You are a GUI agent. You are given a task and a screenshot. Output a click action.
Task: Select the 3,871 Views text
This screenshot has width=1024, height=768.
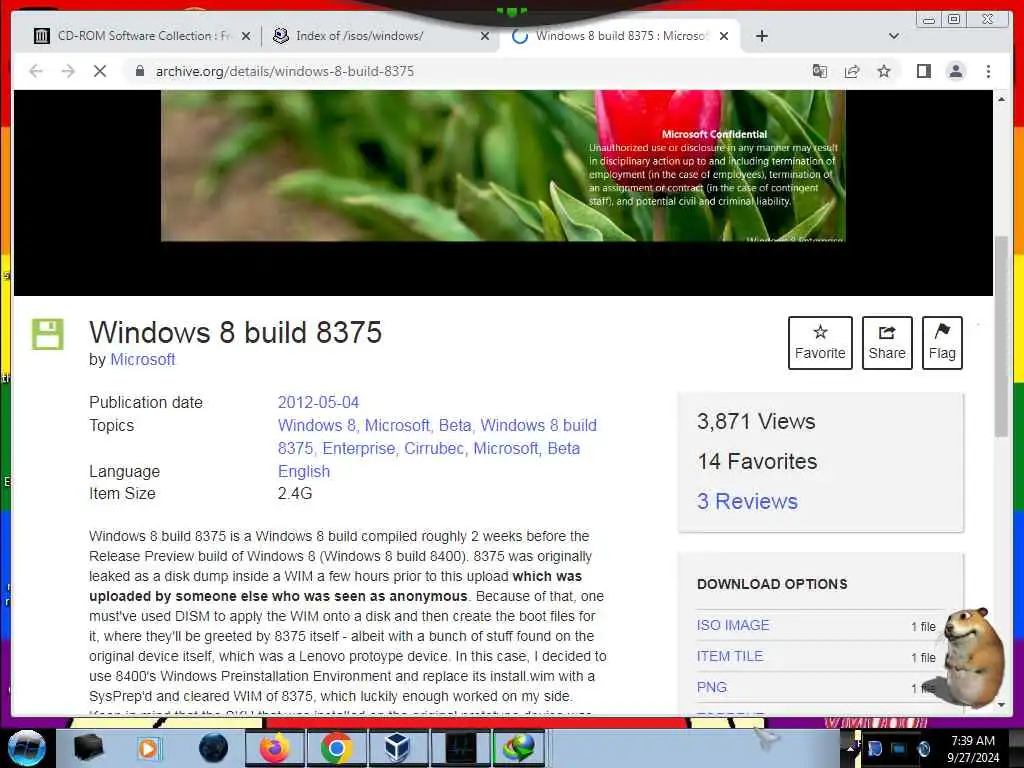point(756,421)
